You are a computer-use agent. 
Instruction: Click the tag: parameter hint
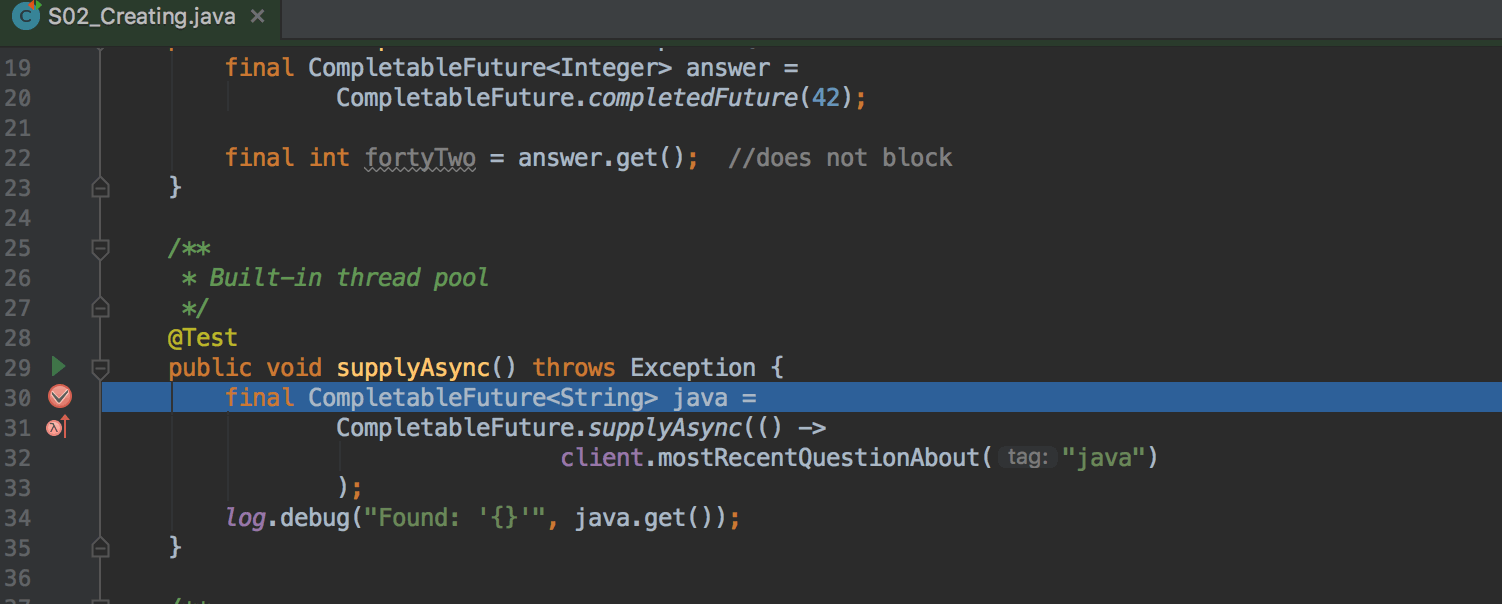(x=1027, y=458)
